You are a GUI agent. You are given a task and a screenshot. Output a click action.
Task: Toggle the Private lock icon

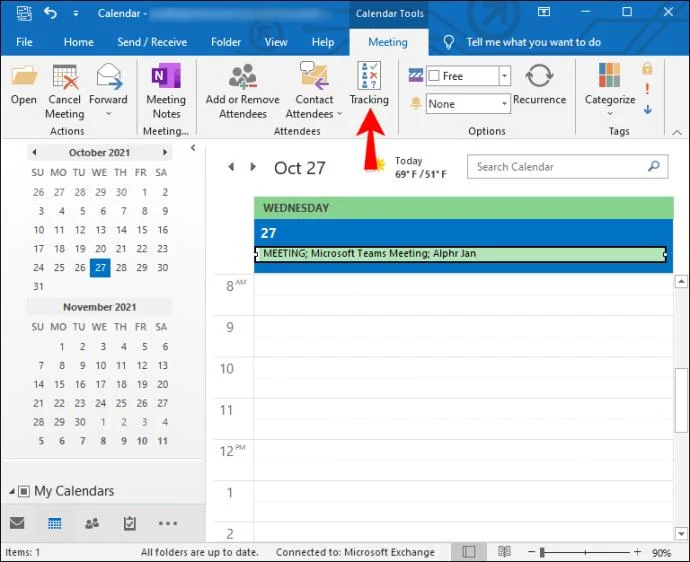[647, 69]
